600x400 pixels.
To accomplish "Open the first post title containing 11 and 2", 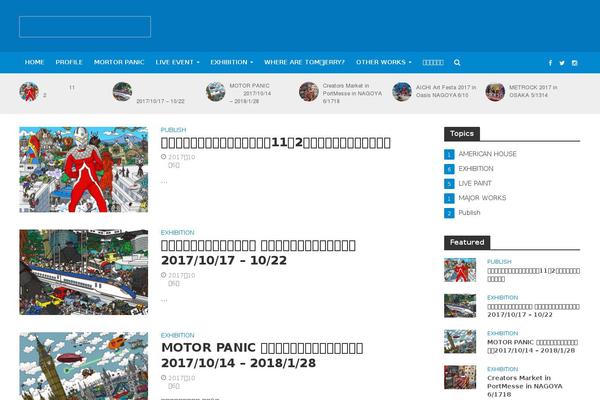I will click(x=276, y=143).
